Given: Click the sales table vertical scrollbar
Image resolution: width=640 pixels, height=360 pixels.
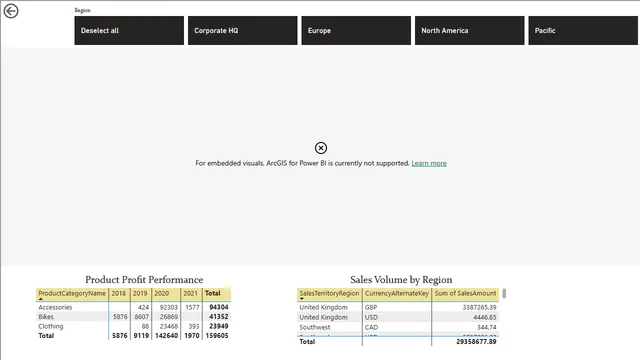Looking at the screenshot, I should tap(504, 293).
